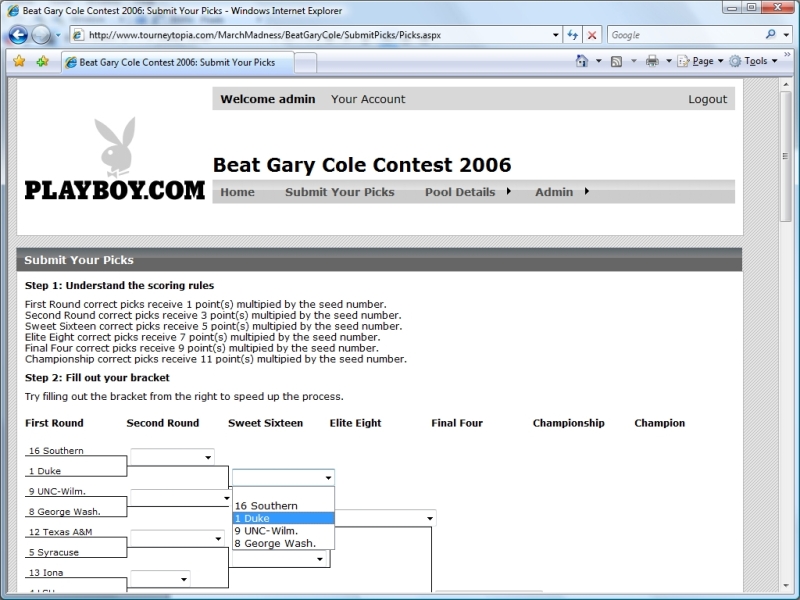This screenshot has width=800, height=600.
Task: Stop page loading with red X icon
Action: [x=592, y=35]
